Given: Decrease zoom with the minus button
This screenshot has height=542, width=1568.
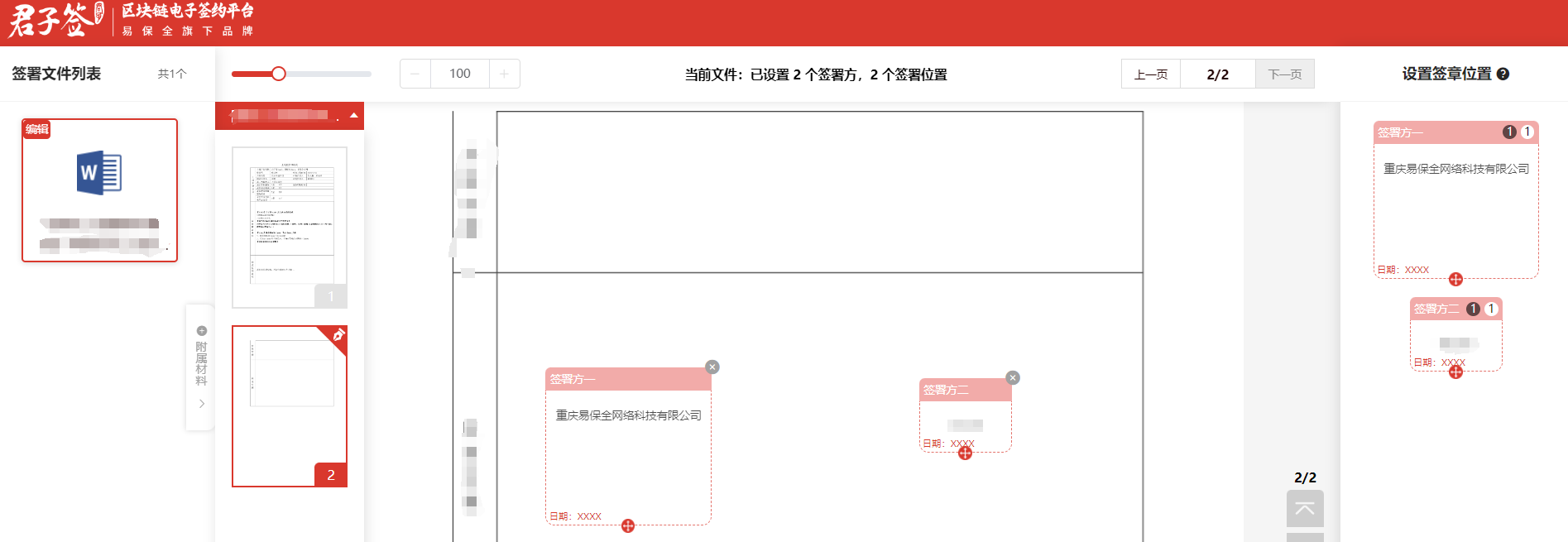Looking at the screenshot, I should (415, 74).
